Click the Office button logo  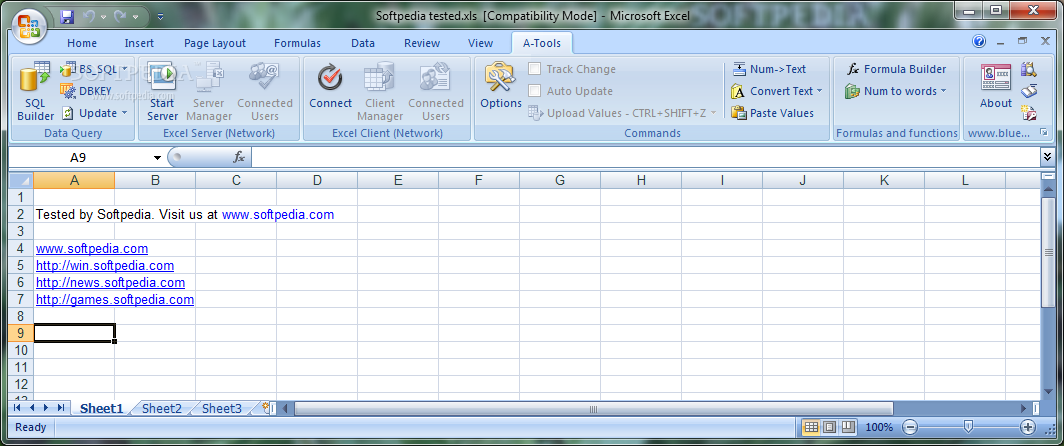[x=29, y=26]
